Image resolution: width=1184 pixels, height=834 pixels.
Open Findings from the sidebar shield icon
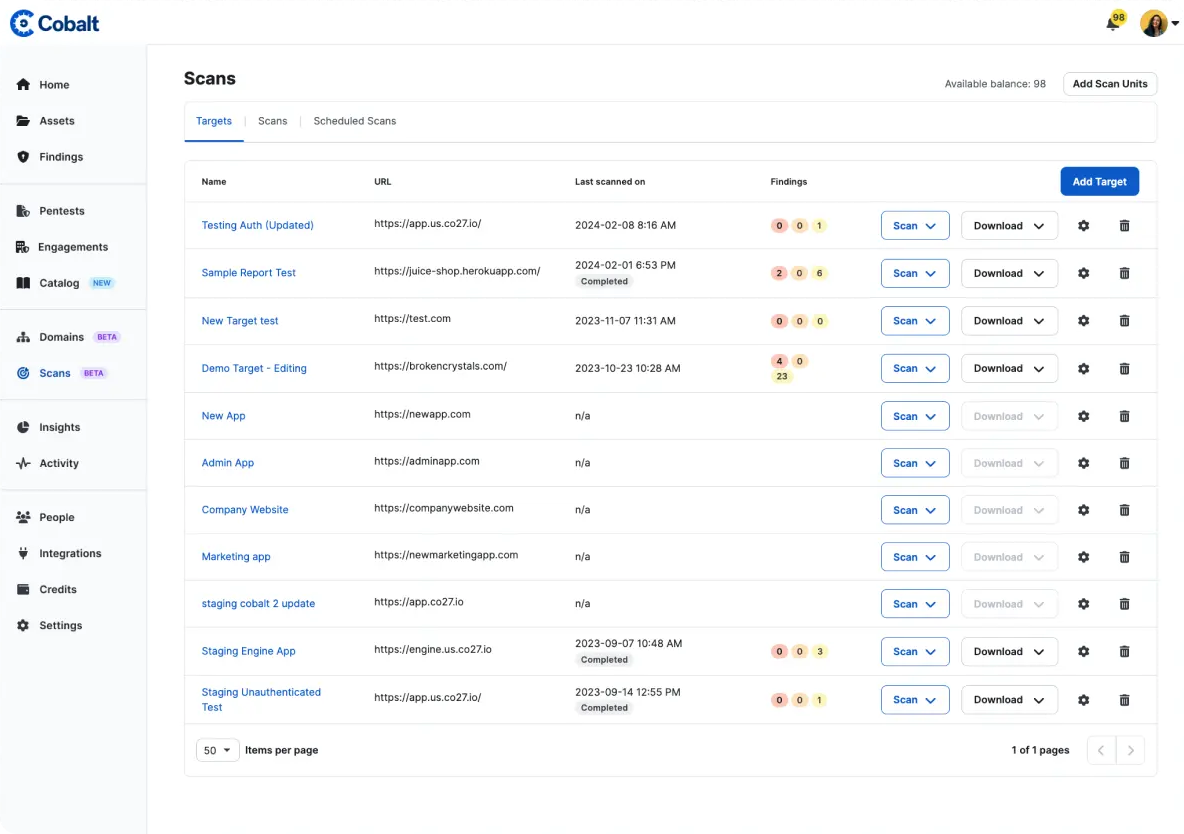23,157
